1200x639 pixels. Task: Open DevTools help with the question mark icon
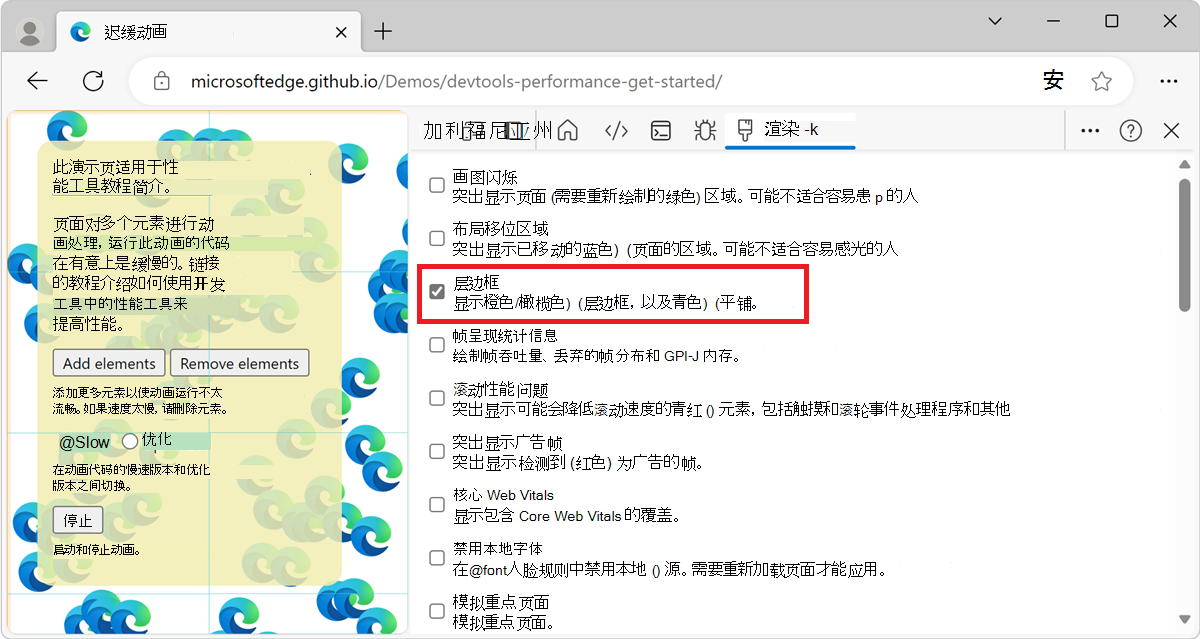pyautogui.click(x=1130, y=130)
